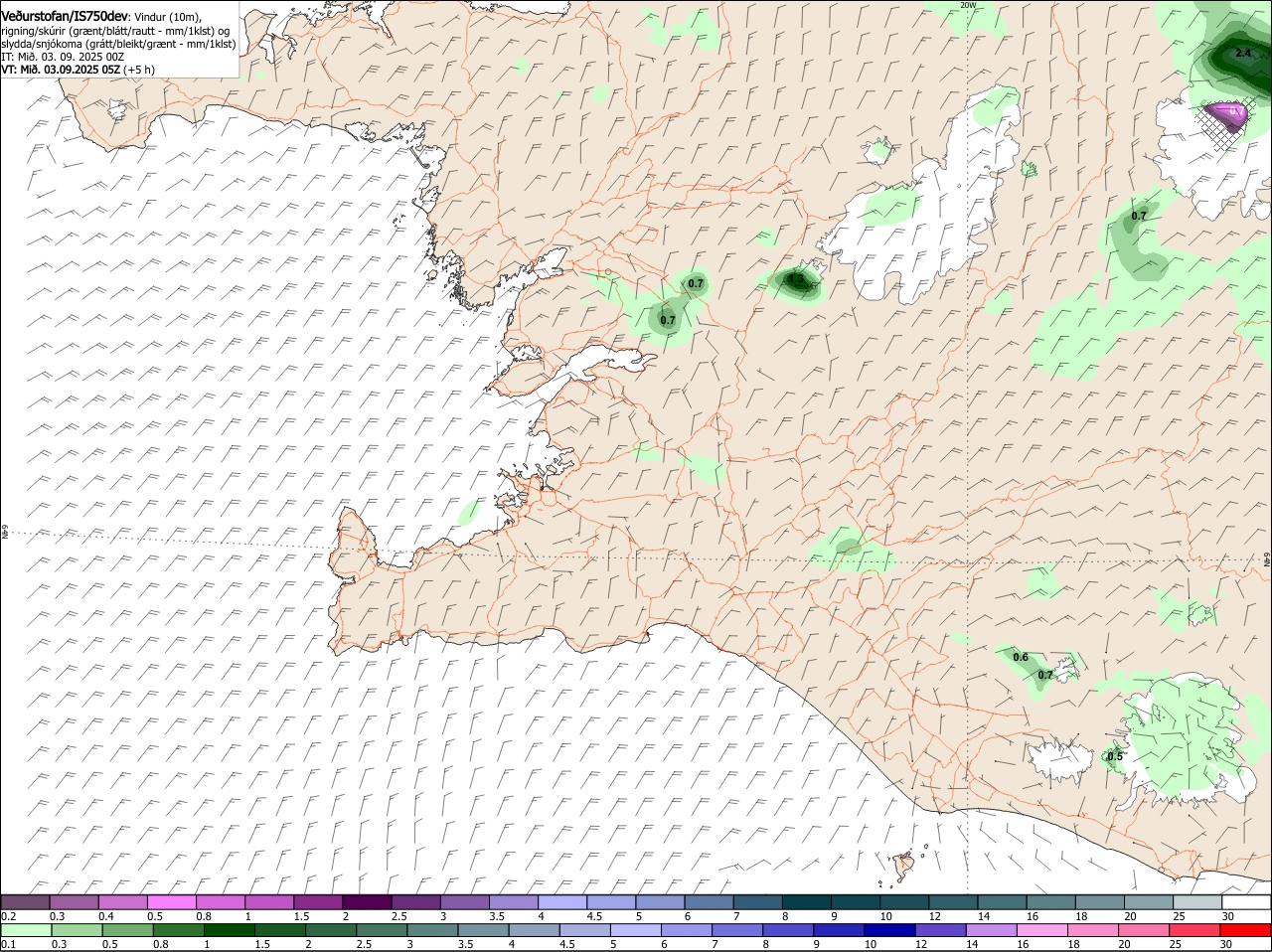Screen dimensions: 1272x952
Task: Pick the 0.1 swatch in green rain legend
Action: click(26, 930)
